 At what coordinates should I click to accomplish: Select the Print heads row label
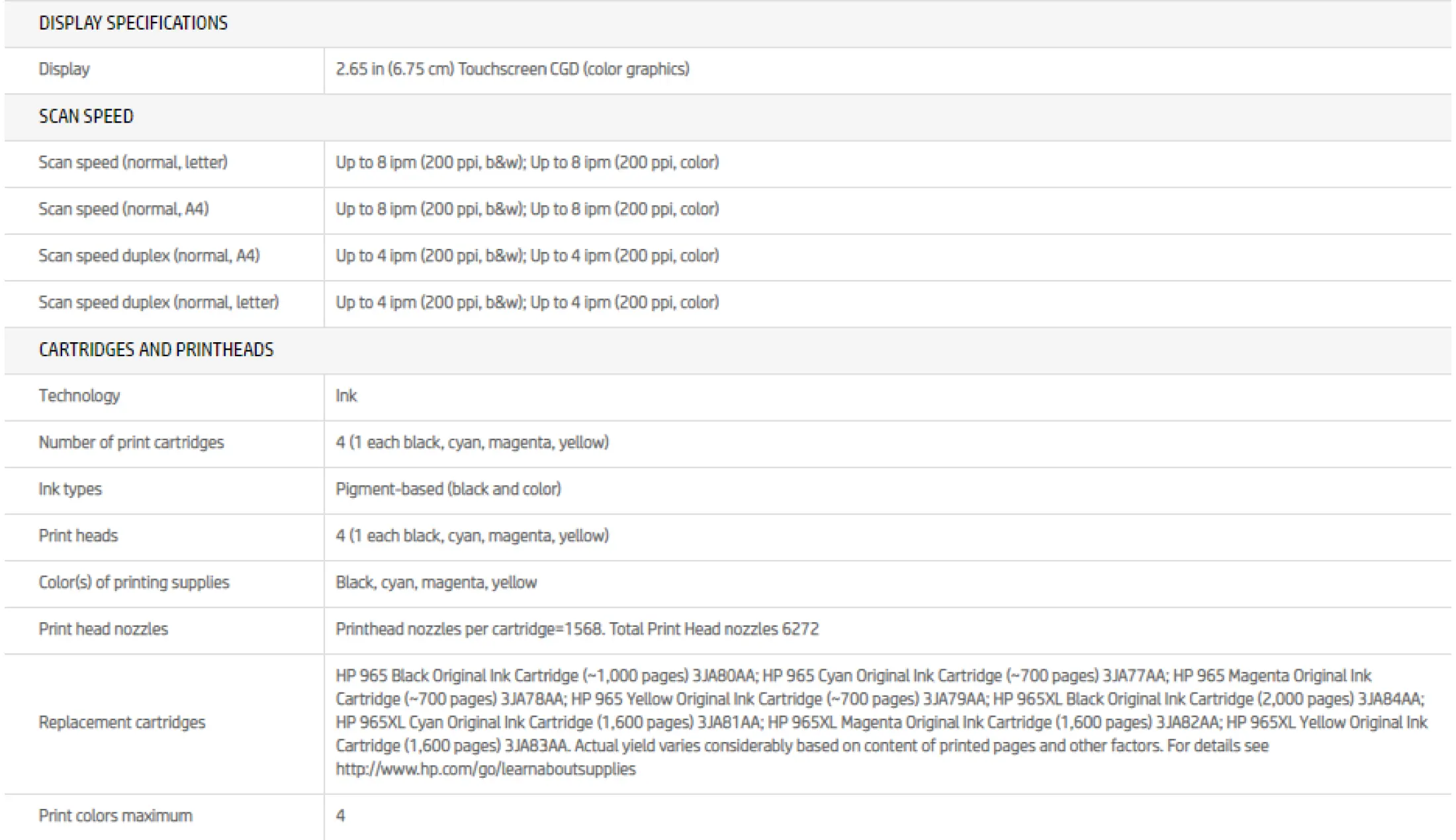pos(78,536)
